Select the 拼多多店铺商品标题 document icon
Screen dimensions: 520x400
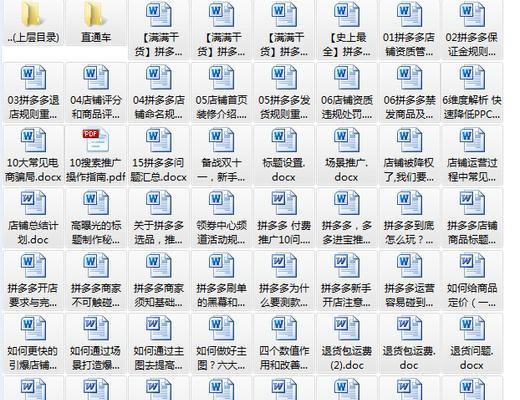472,203
